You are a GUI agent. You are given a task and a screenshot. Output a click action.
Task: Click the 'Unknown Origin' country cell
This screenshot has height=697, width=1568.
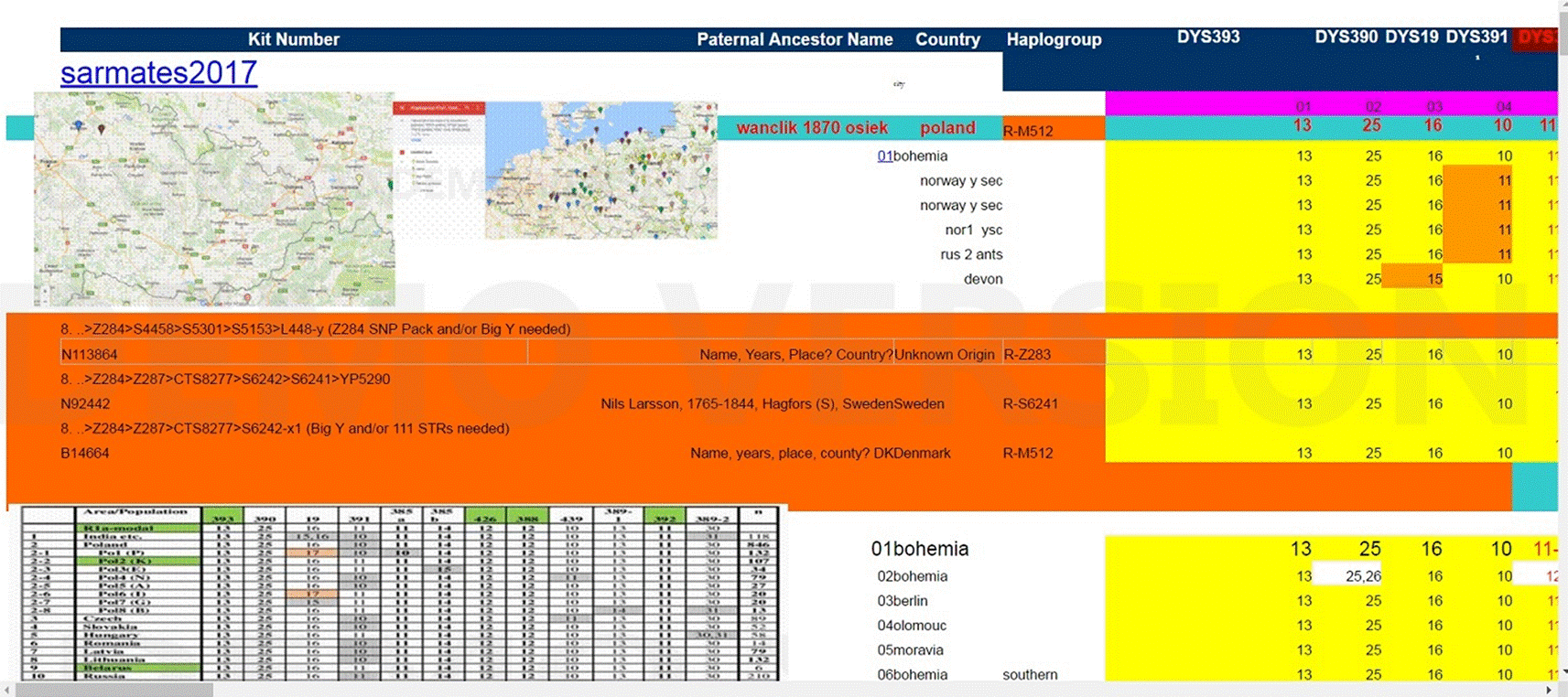click(x=945, y=354)
